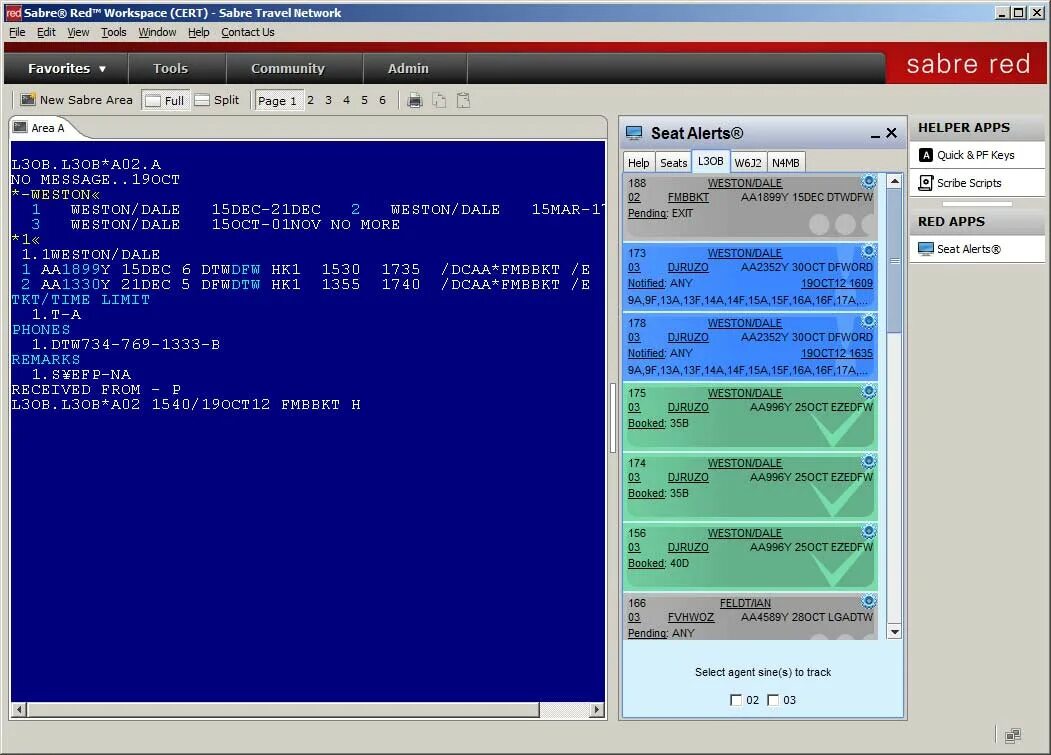This screenshot has width=1051, height=755.
Task: Select the Split view layout icon
Action: (202, 100)
